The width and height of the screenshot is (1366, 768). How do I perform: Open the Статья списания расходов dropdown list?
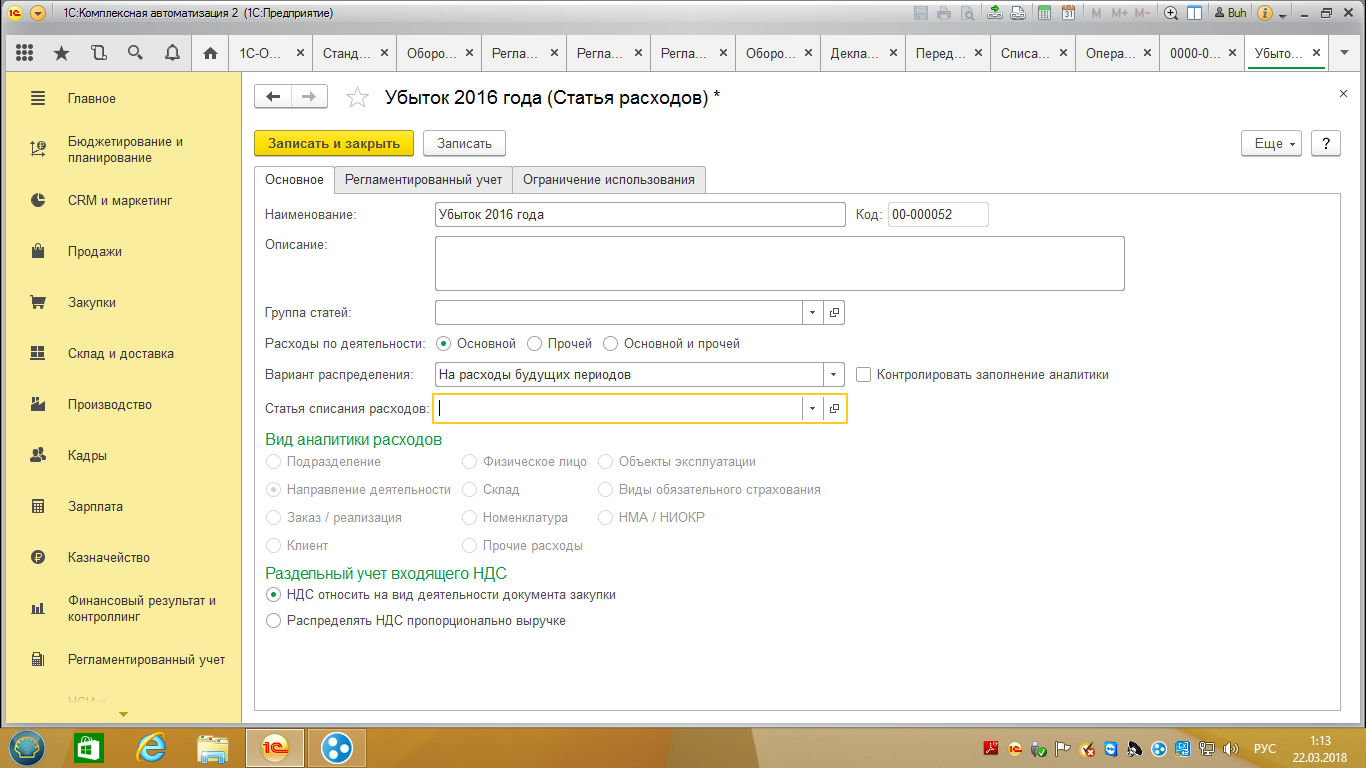[812, 409]
